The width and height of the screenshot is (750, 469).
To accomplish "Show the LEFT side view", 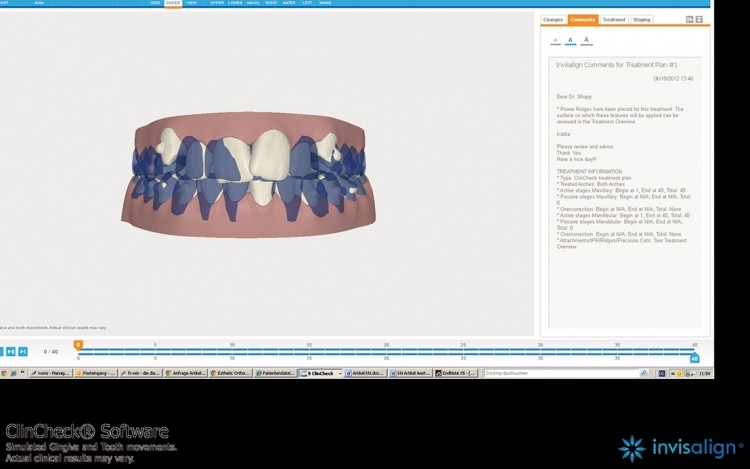I will [308, 3].
